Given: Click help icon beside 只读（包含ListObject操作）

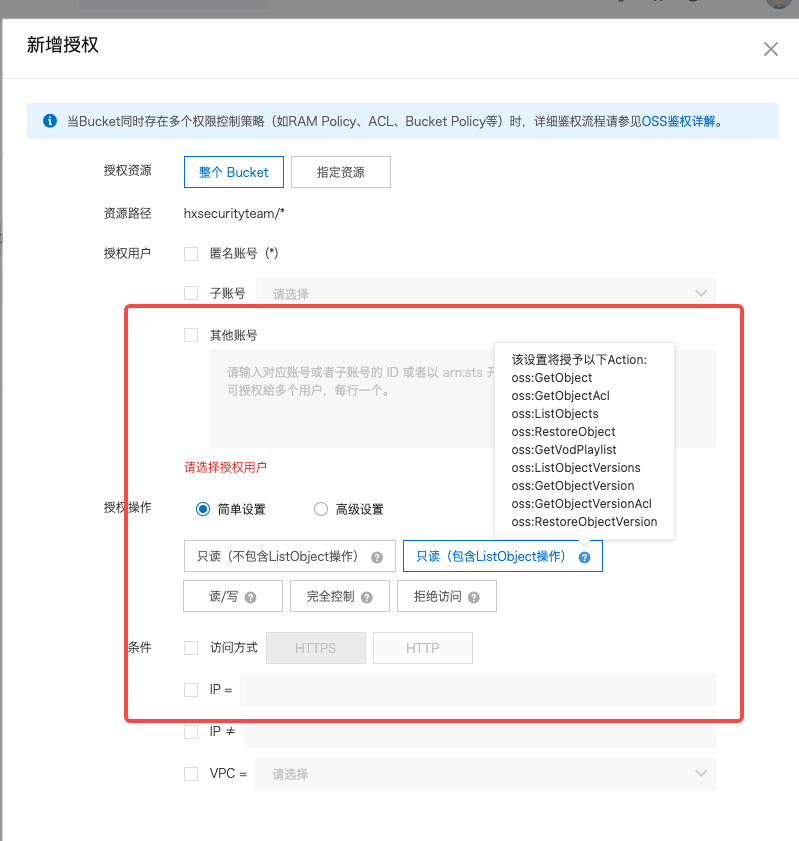Looking at the screenshot, I should [584, 557].
